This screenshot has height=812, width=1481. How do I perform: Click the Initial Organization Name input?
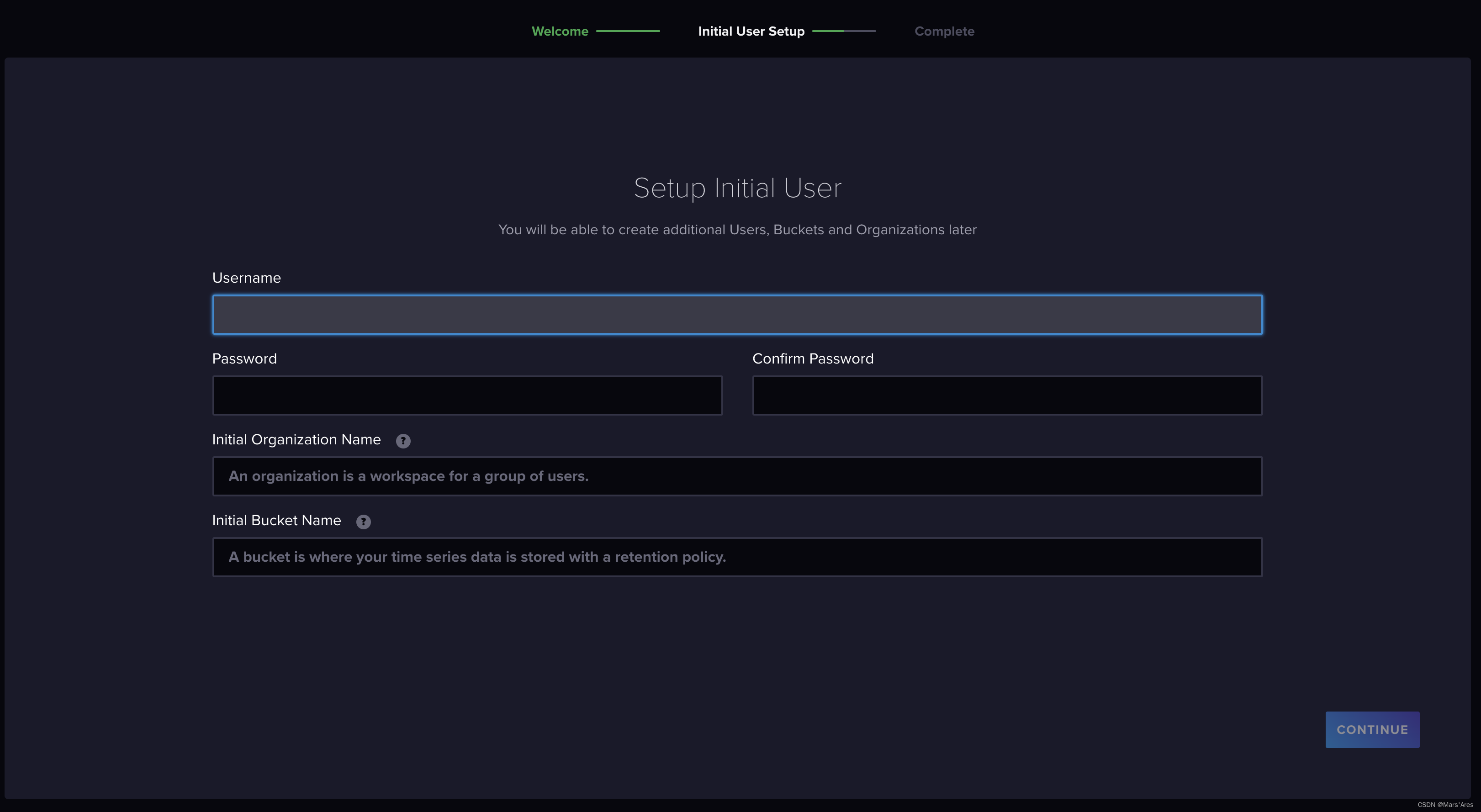737,476
